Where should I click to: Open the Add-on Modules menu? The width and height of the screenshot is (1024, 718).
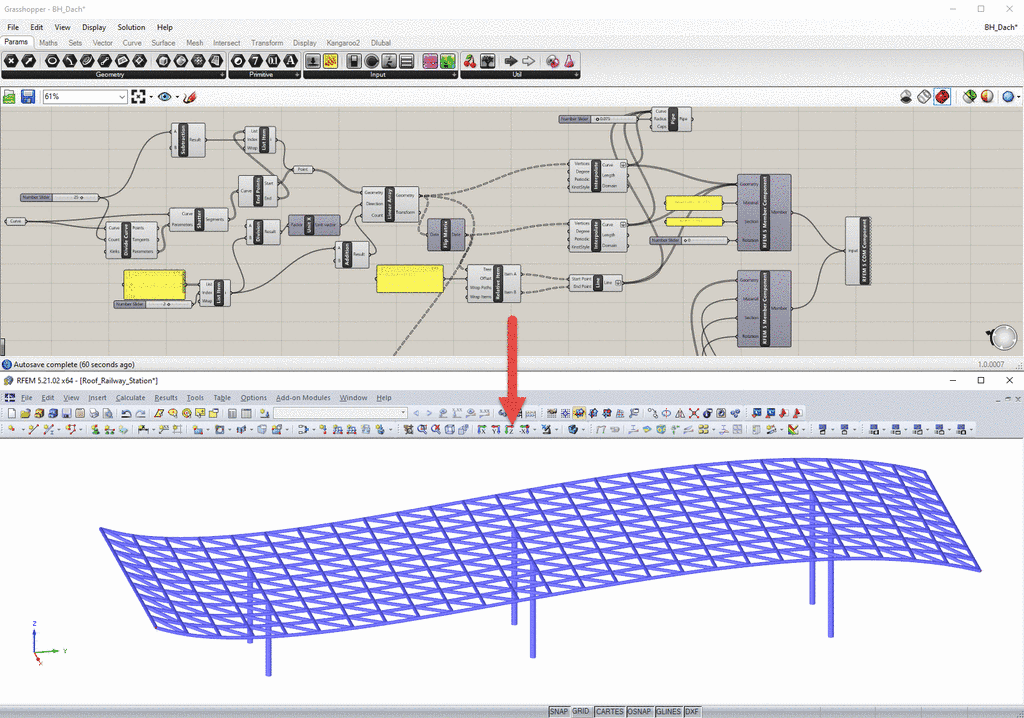[x=303, y=398]
